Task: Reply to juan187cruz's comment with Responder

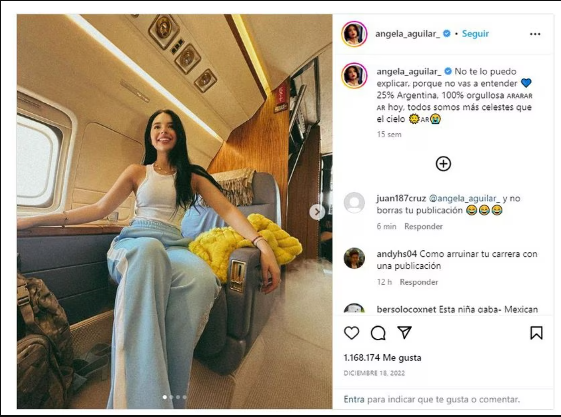Action: 424,226
